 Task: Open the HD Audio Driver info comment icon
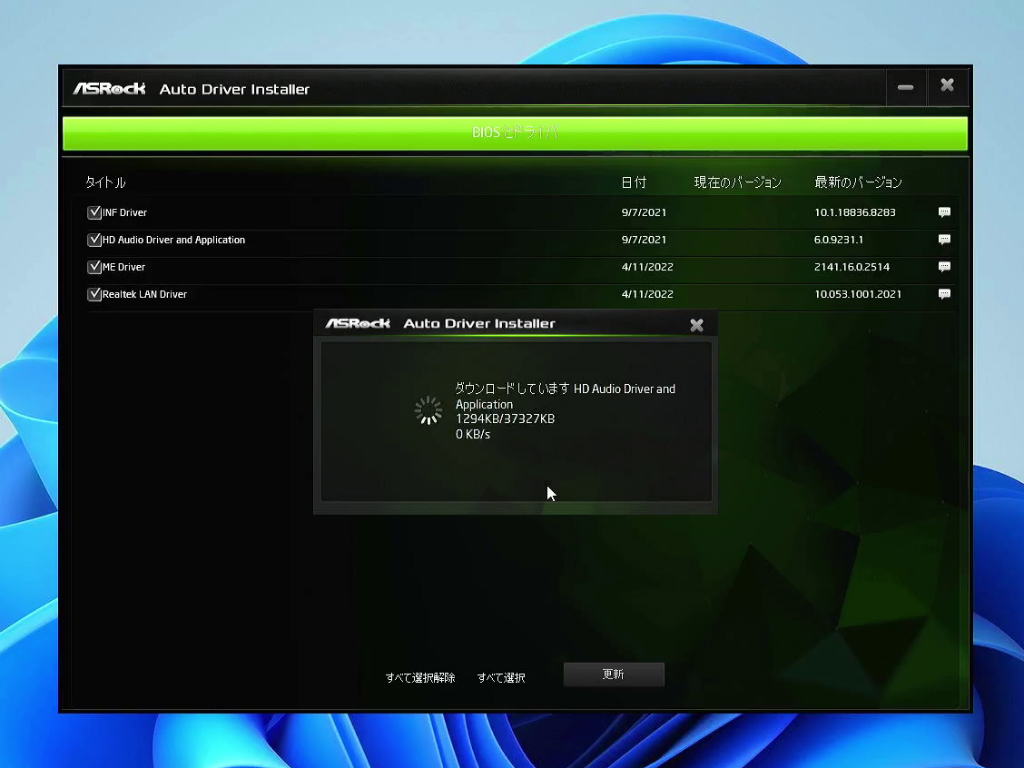pos(944,240)
